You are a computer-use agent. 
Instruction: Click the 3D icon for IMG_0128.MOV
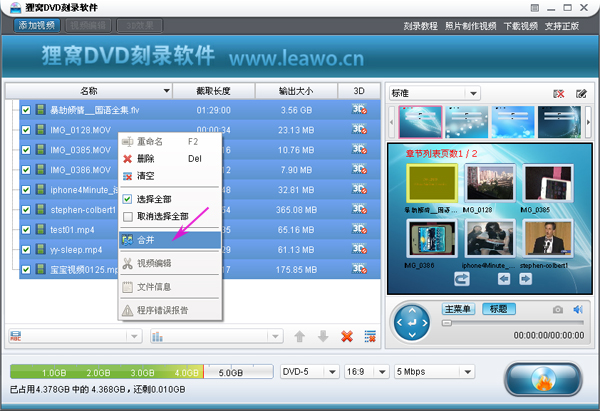[359, 129]
